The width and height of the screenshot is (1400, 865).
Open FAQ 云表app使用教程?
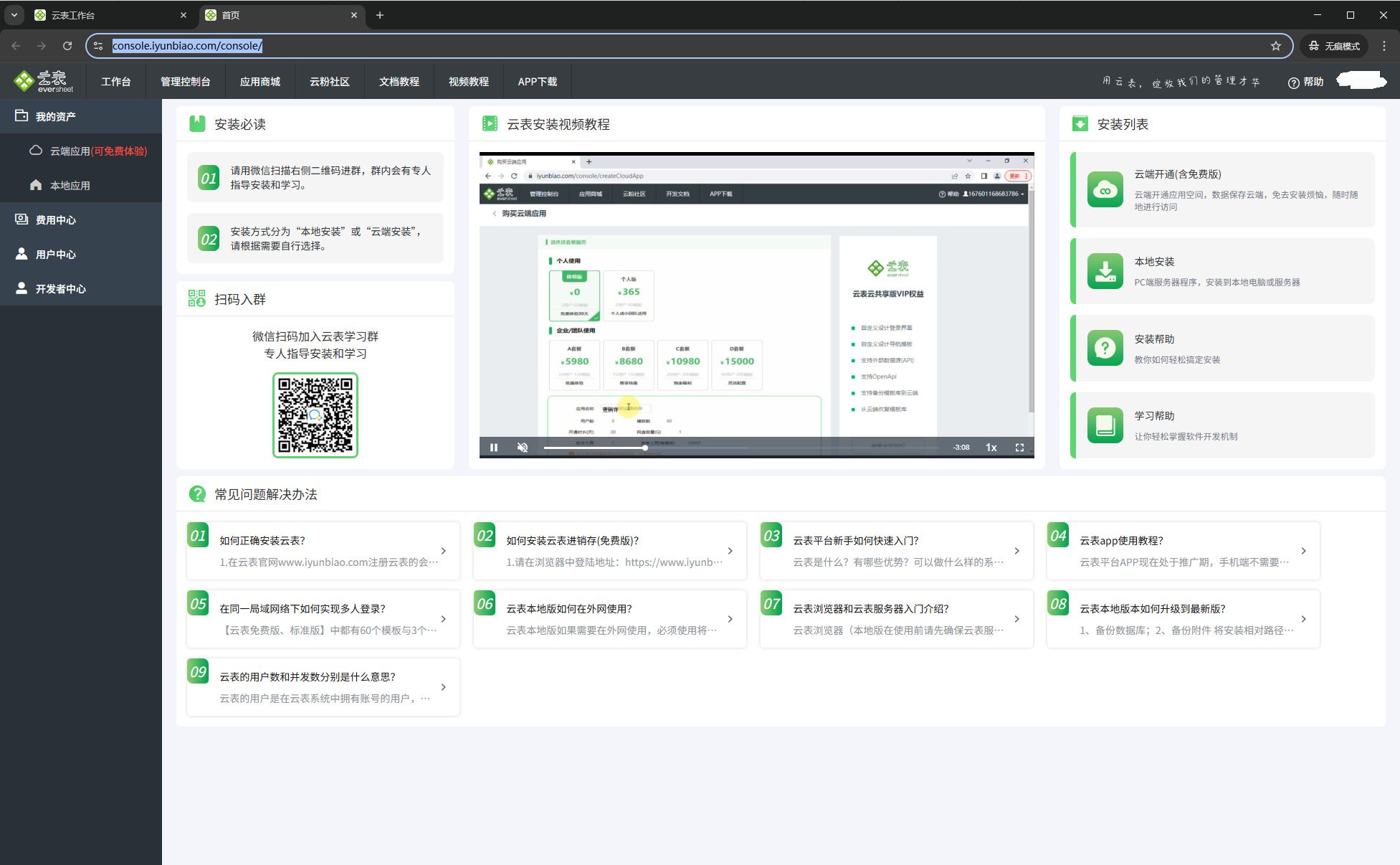[1184, 551]
